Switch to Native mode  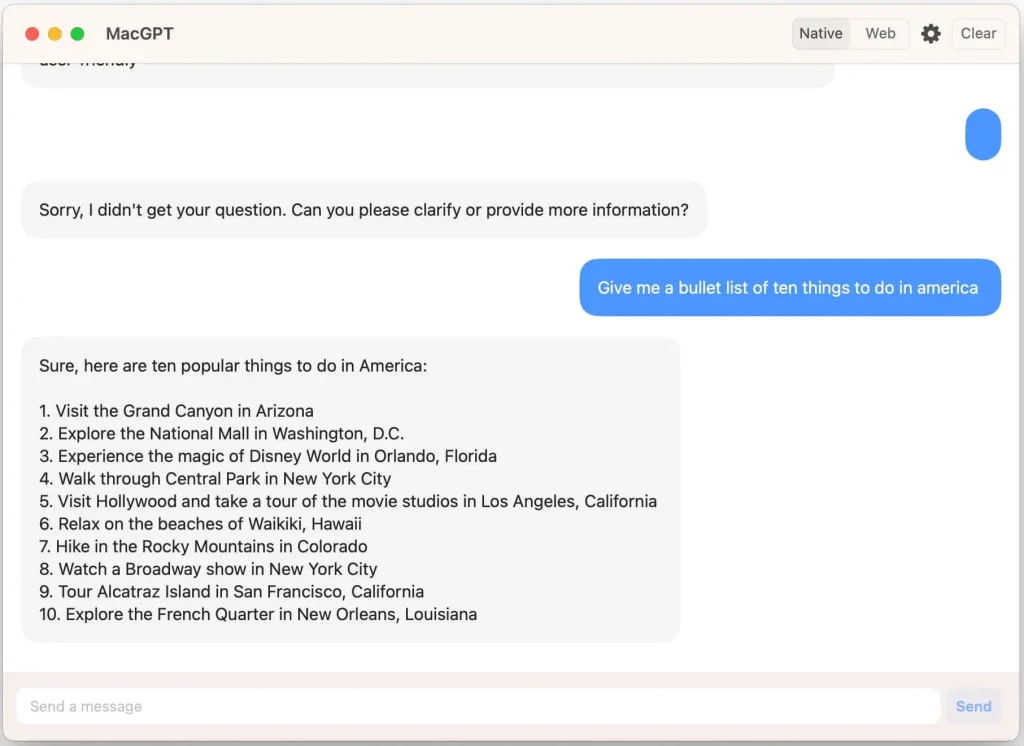click(x=820, y=34)
